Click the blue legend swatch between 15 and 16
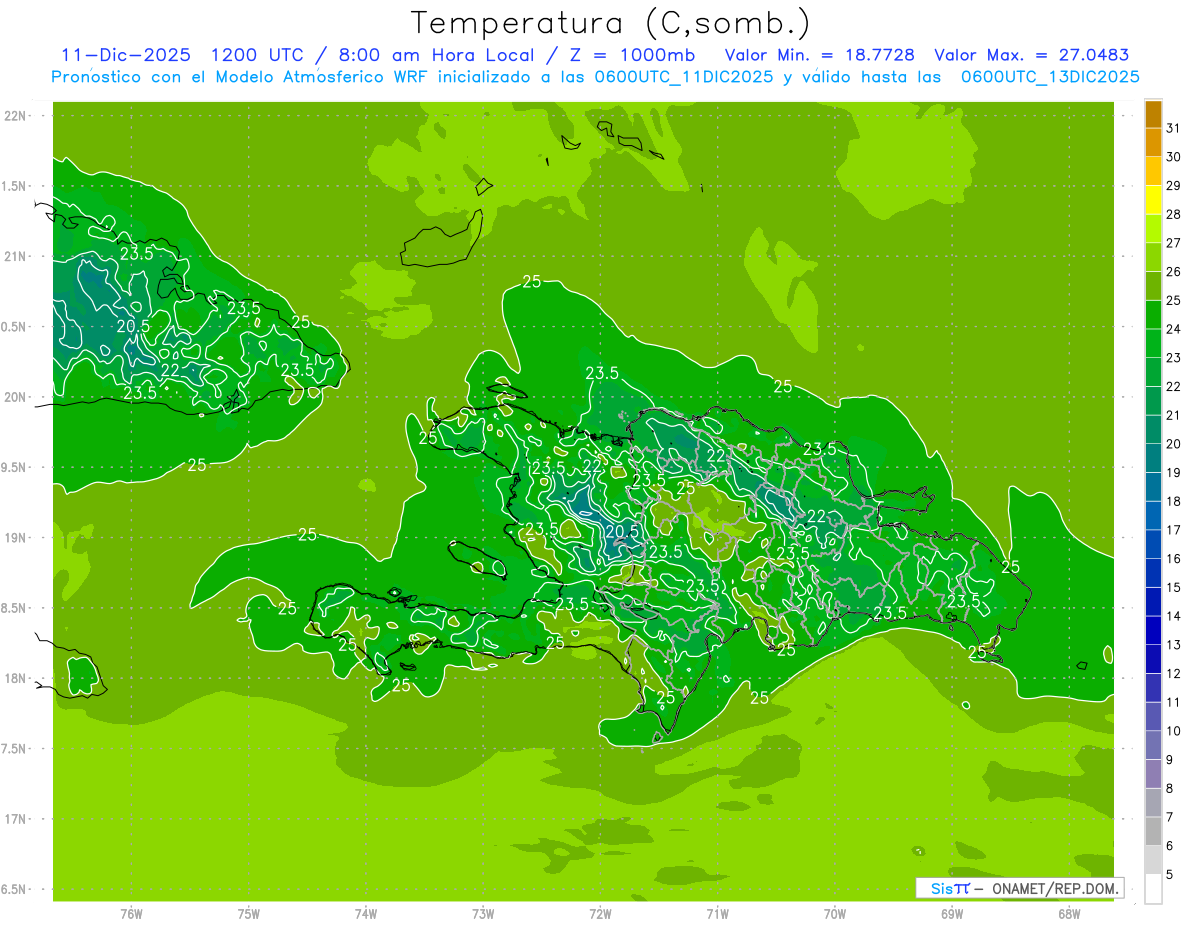 [1153, 574]
